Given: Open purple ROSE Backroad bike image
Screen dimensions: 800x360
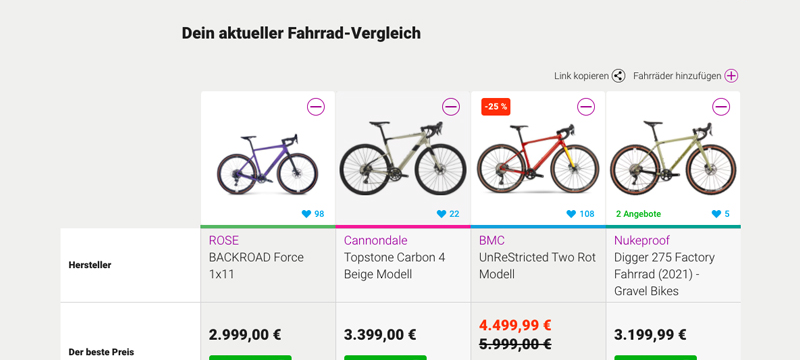Looking at the screenshot, I should pyautogui.click(x=267, y=164).
